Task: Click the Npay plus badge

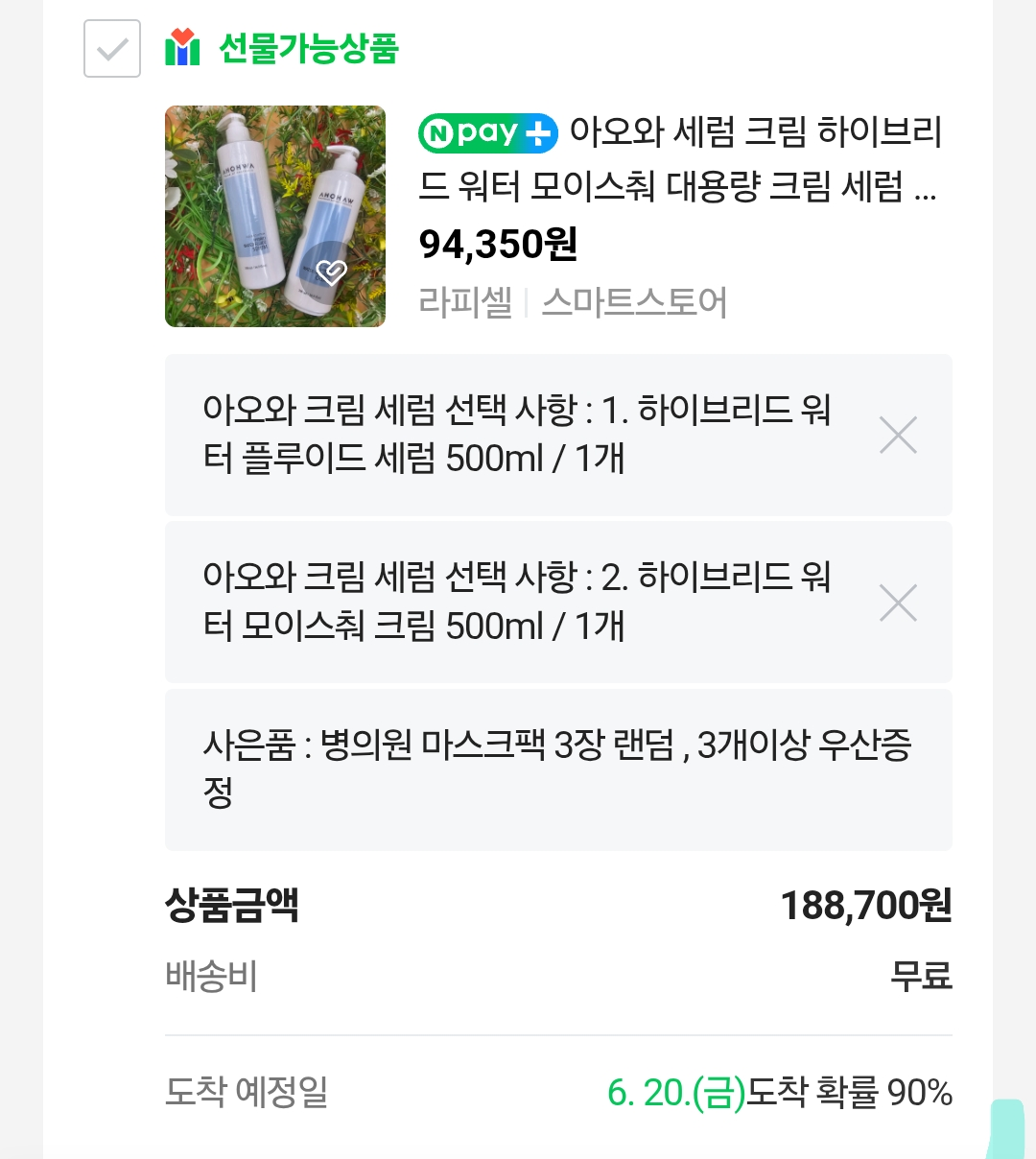Action: (488, 132)
